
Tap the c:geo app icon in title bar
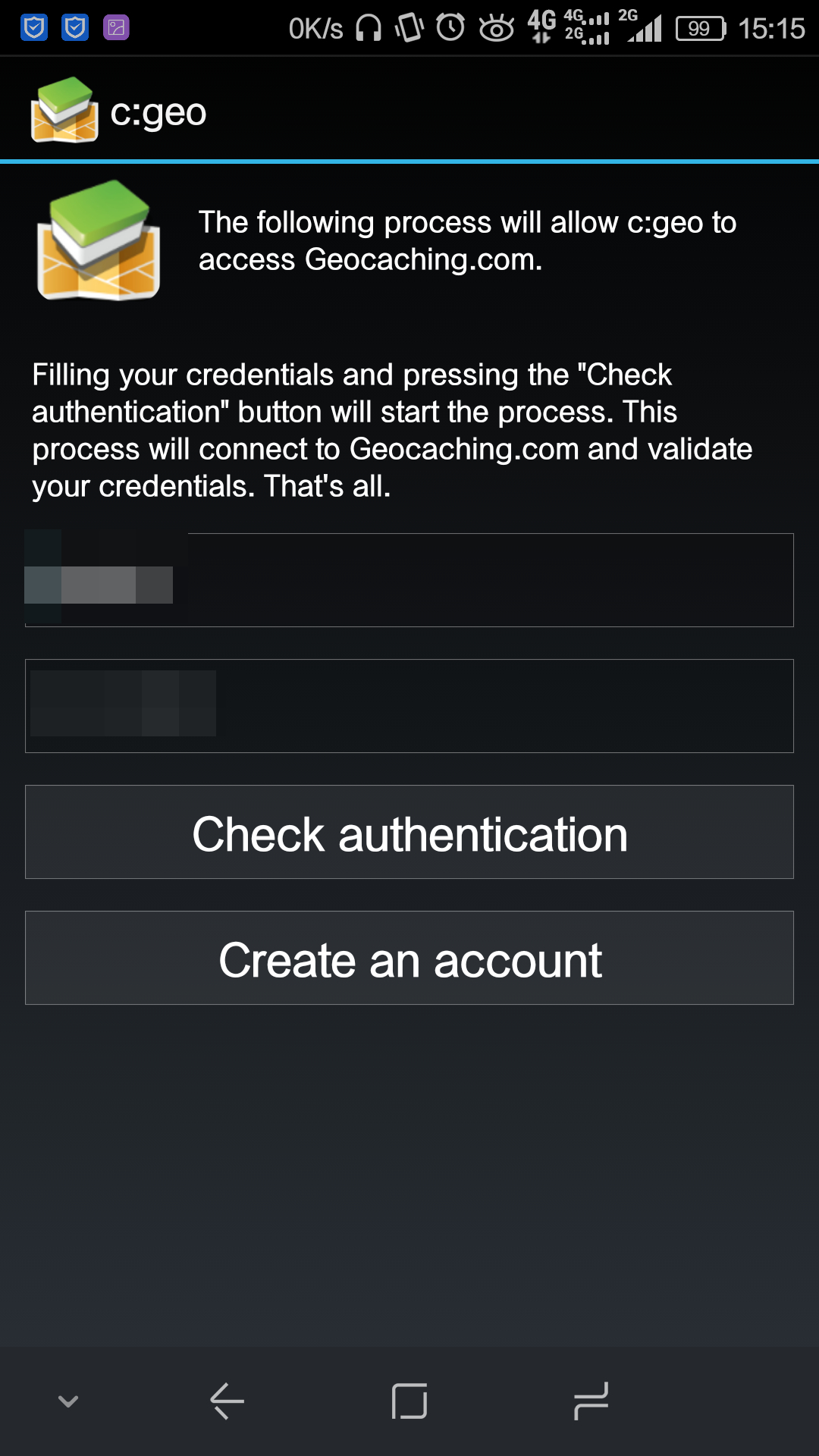(x=64, y=110)
